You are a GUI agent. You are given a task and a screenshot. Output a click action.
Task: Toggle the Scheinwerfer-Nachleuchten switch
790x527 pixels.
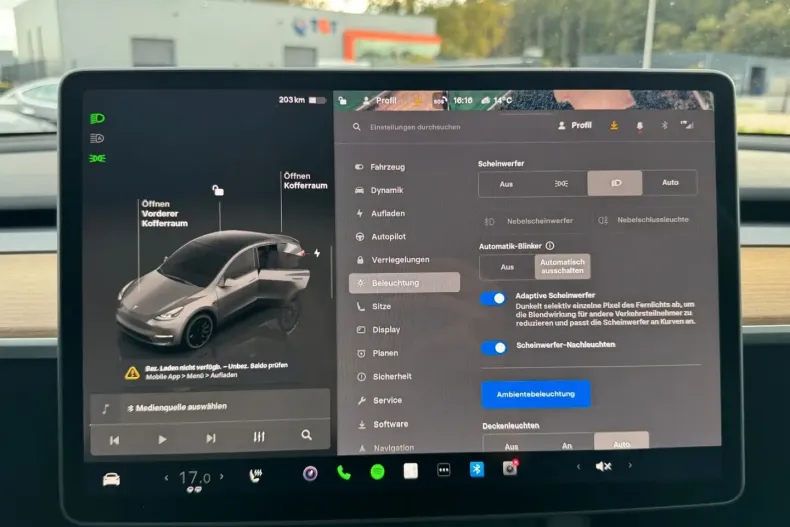coord(494,347)
